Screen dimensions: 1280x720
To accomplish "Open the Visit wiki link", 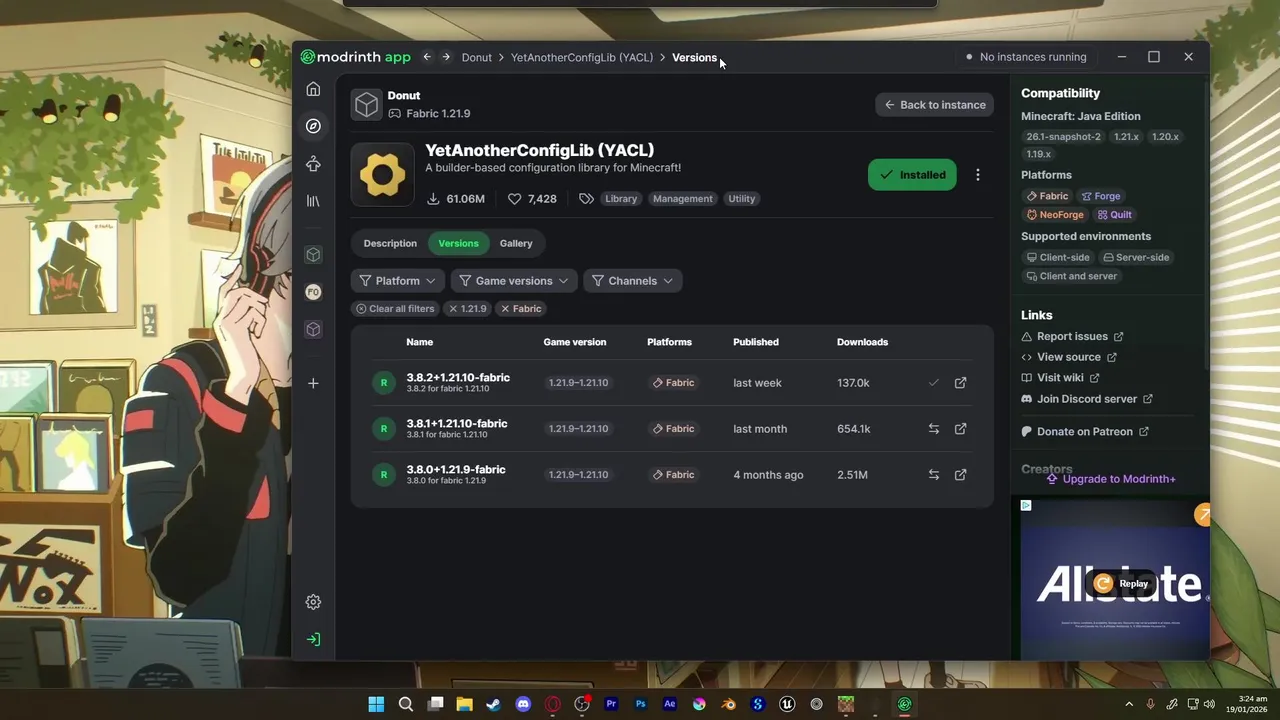I will pos(1060,378).
